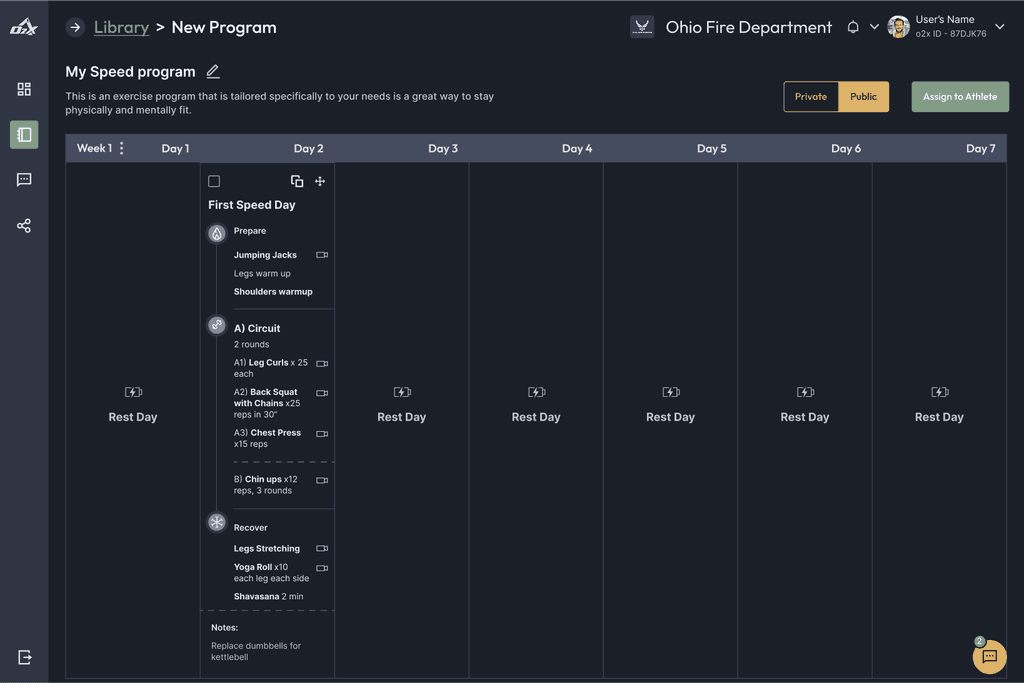
Task: Go back to Library breadcrumb link
Action: 121,27
